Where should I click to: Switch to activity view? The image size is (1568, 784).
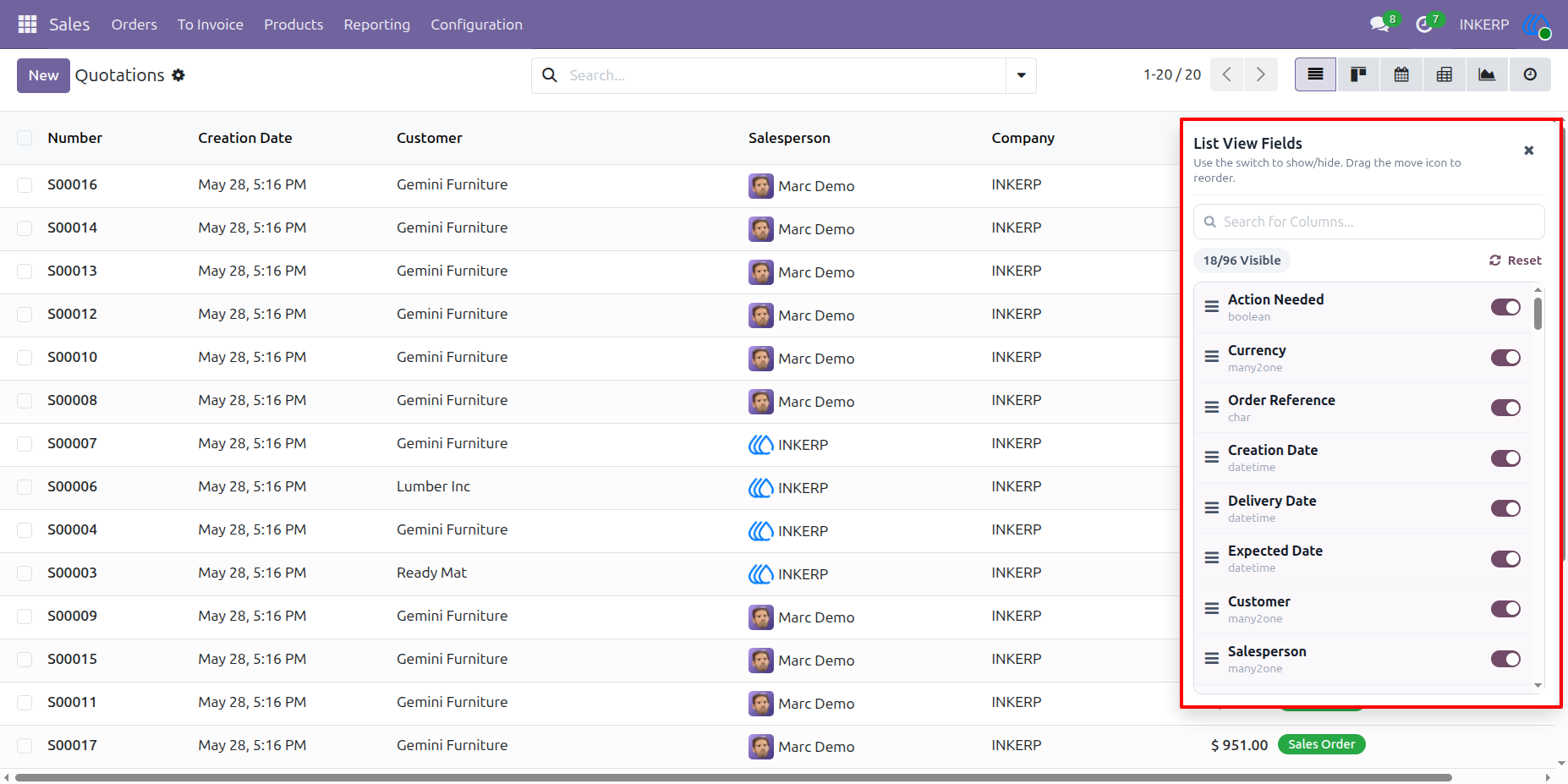pyautogui.click(x=1530, y=74)
